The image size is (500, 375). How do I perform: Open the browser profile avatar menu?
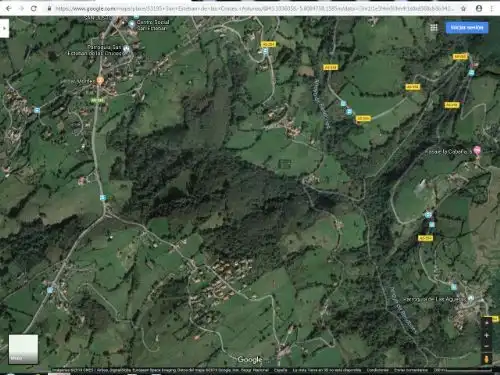coord(479,8)
